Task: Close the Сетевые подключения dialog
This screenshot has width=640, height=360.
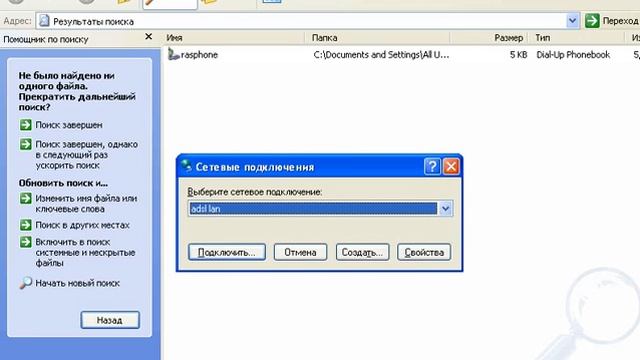Action: (451, 167)
